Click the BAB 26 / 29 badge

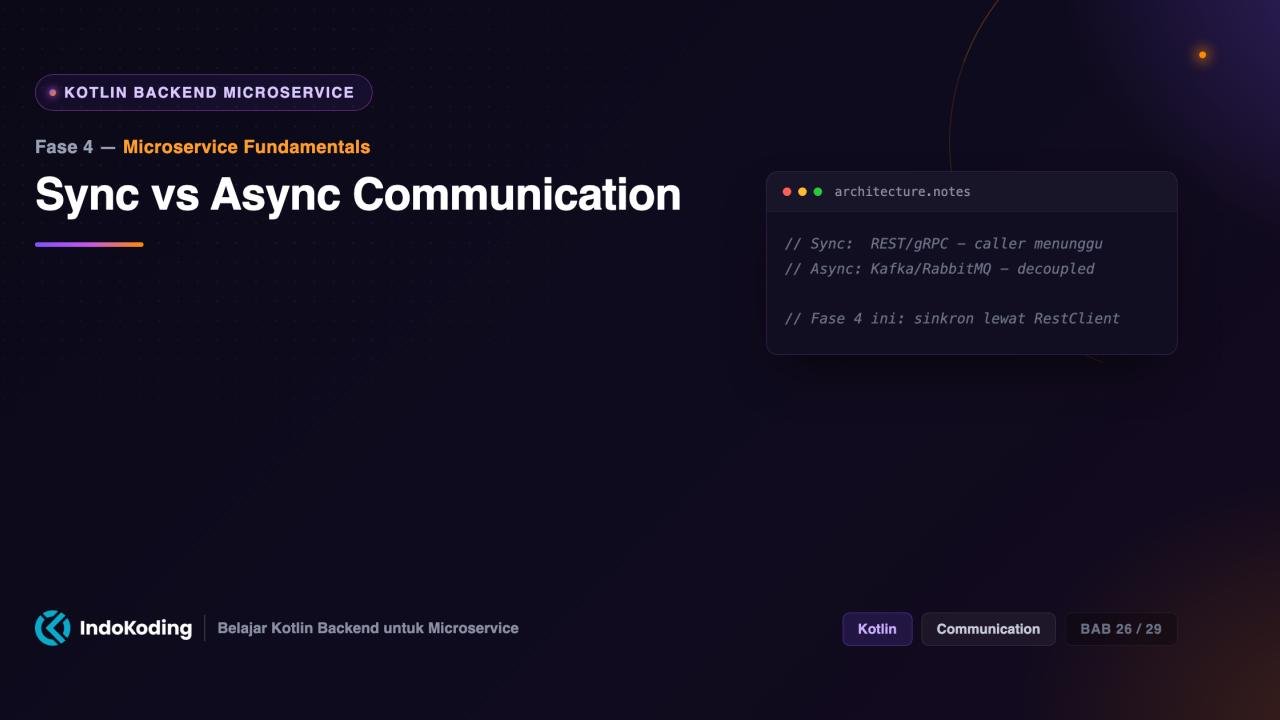[x=1121, y=629]
